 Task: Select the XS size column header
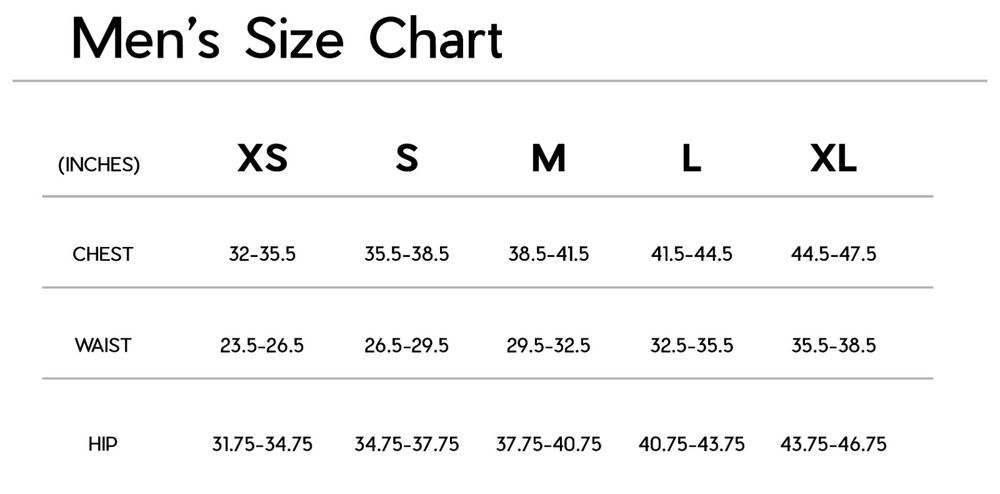pos(262,159)
